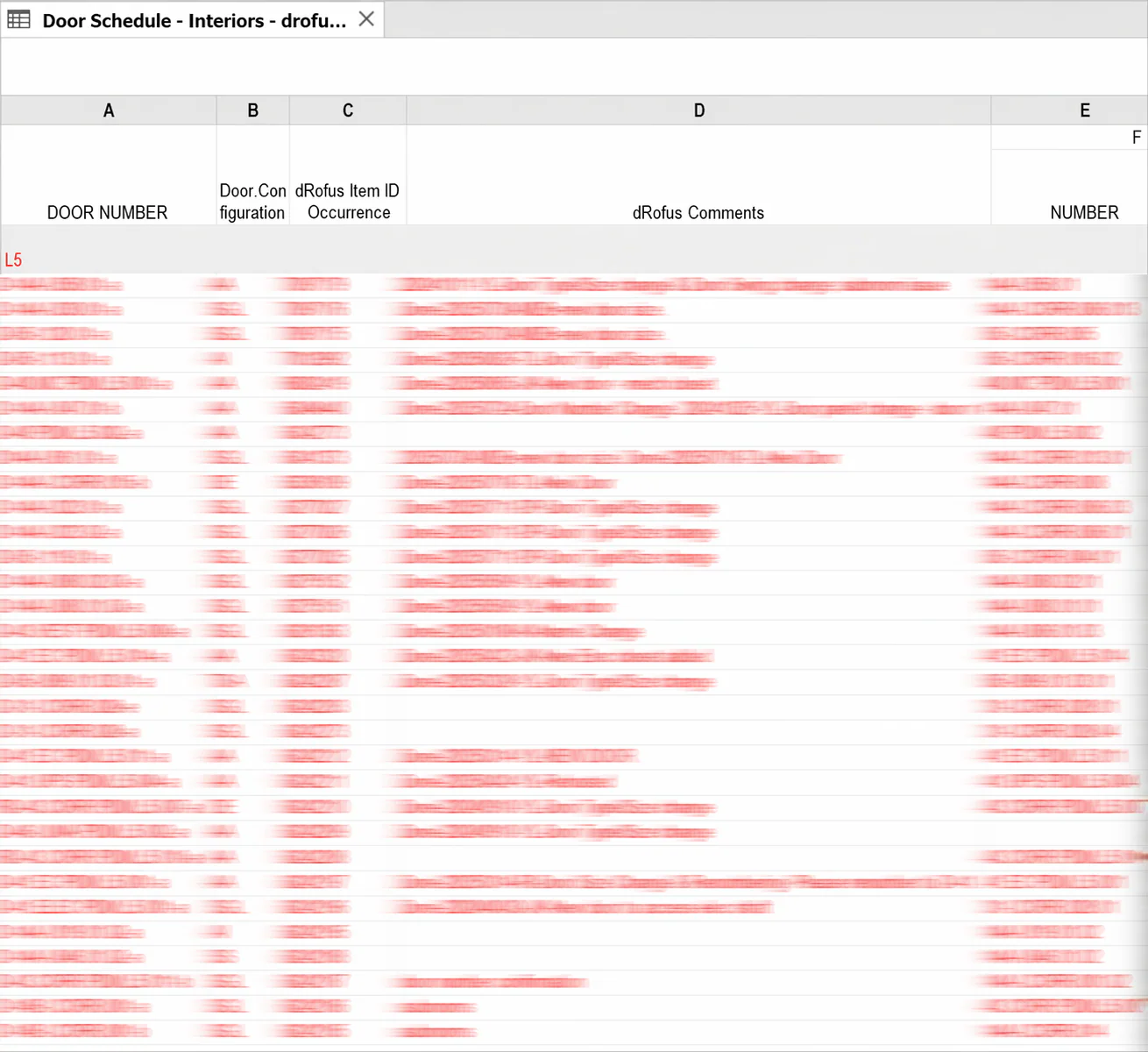Select column D header
This screenshot has width=1148, height=1052.
pyautogui.click(x=698, y=110)
